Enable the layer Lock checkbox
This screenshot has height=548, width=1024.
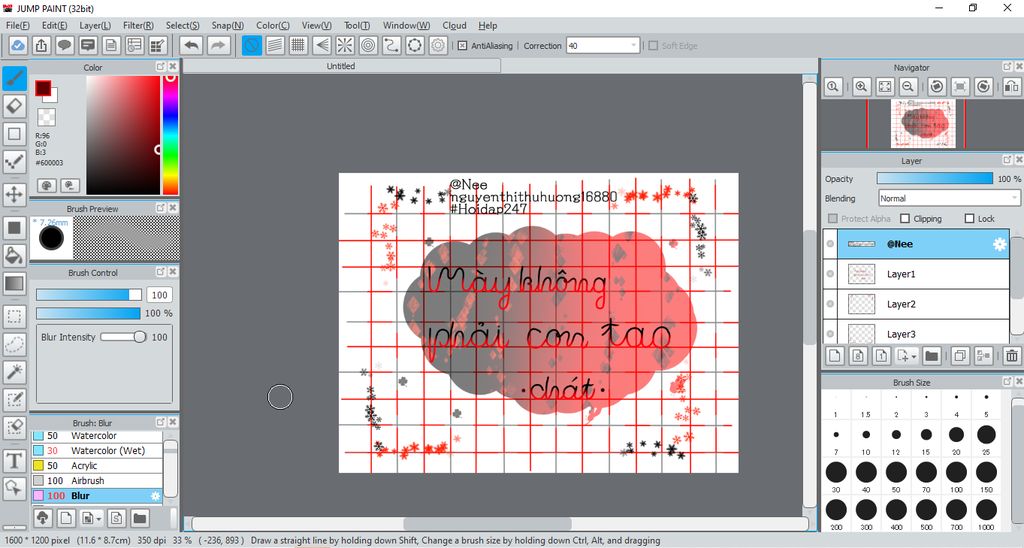click(x=969, y=218)
